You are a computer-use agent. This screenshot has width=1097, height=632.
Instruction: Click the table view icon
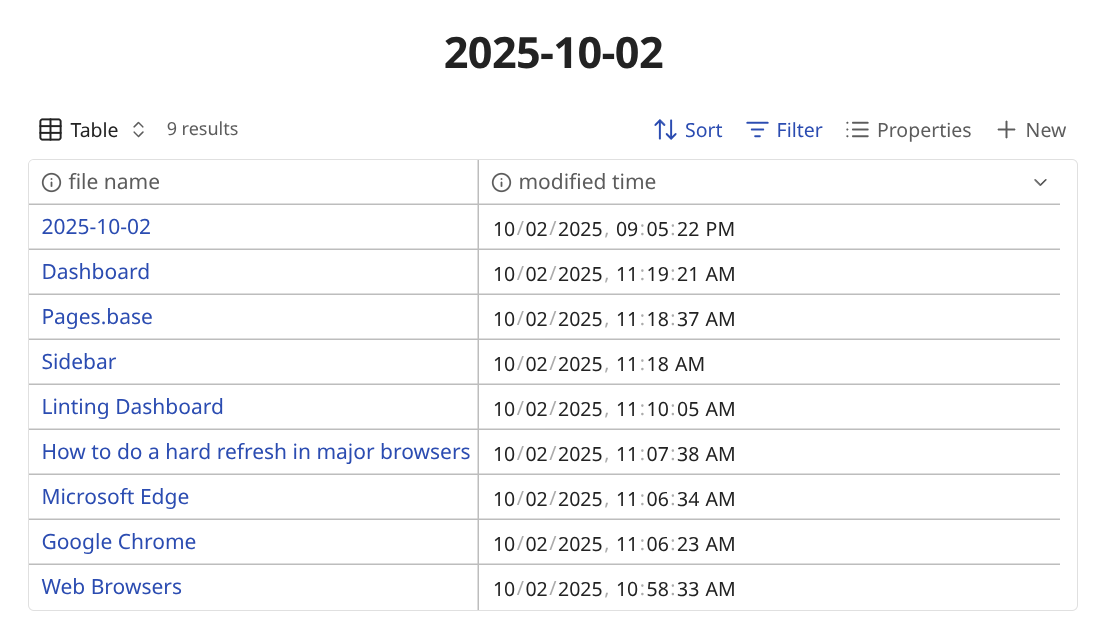(50, 130)
